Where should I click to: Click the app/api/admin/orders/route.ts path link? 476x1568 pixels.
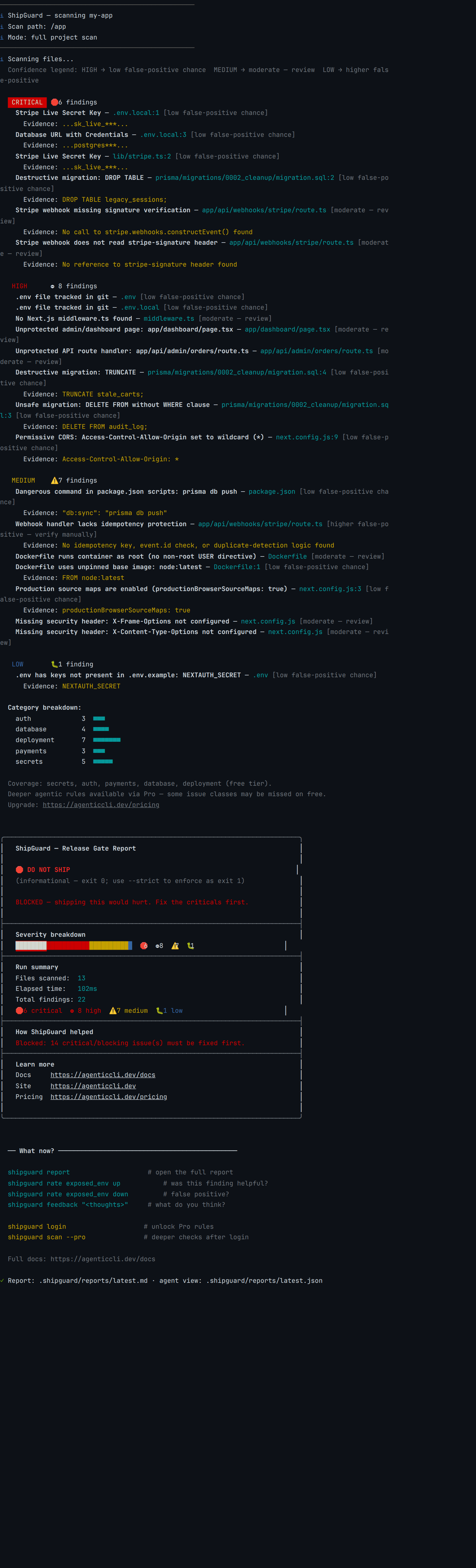(x=317, y=351)
